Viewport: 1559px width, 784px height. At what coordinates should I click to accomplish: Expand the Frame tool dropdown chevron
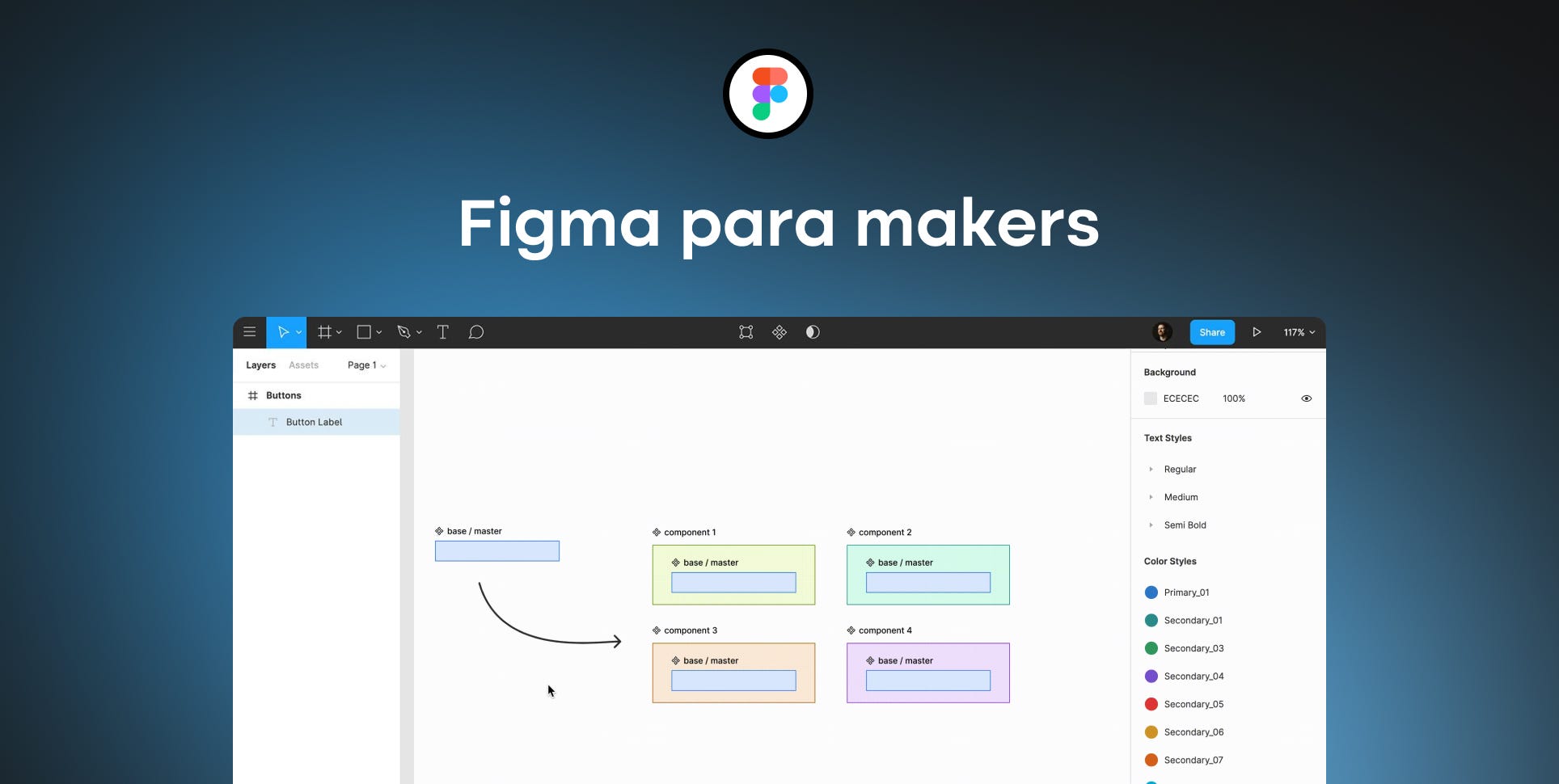coord(339,332)
